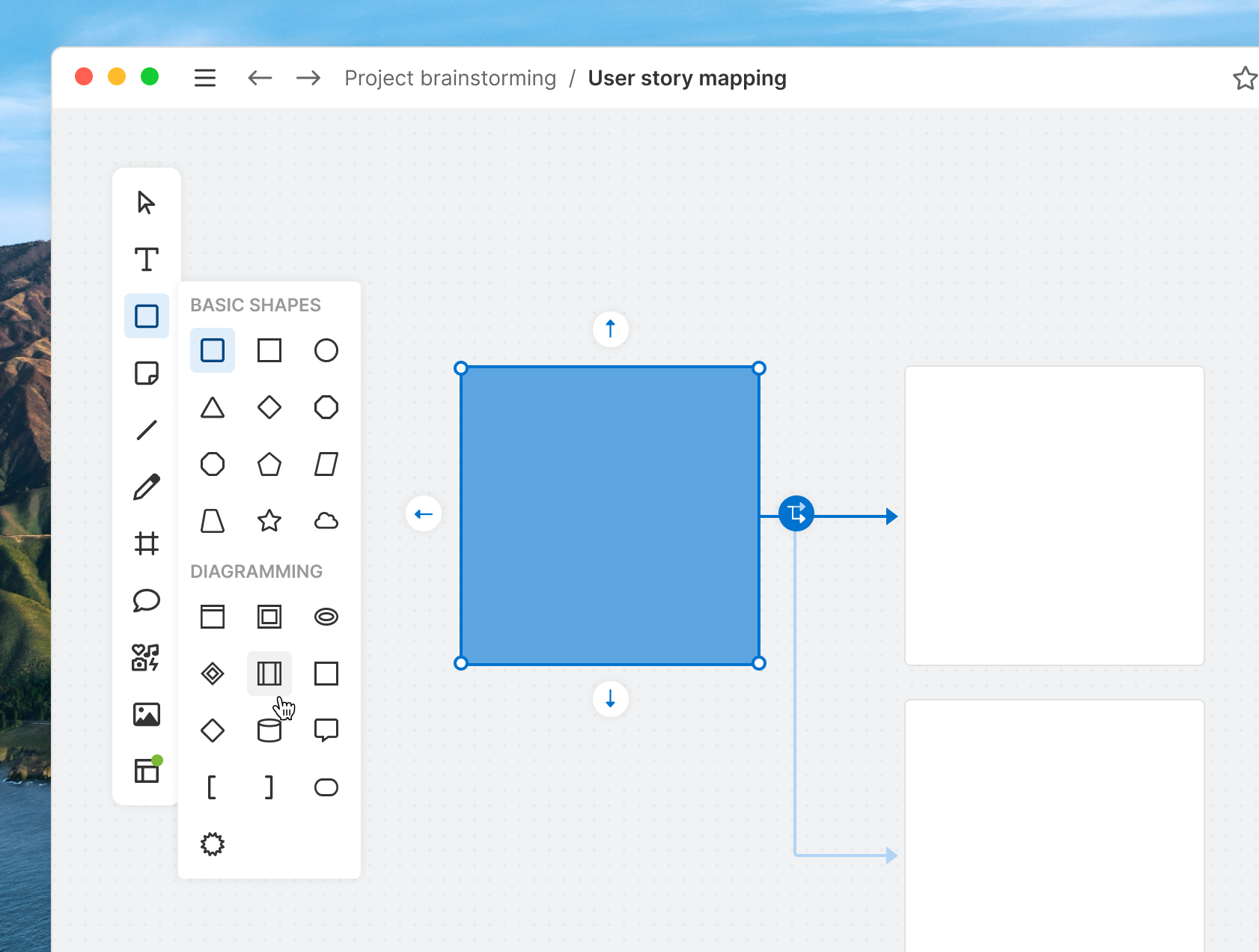The image size is (1259, 952).
Task: Toggle the shapes tool in toolbar
Action: 146,316
